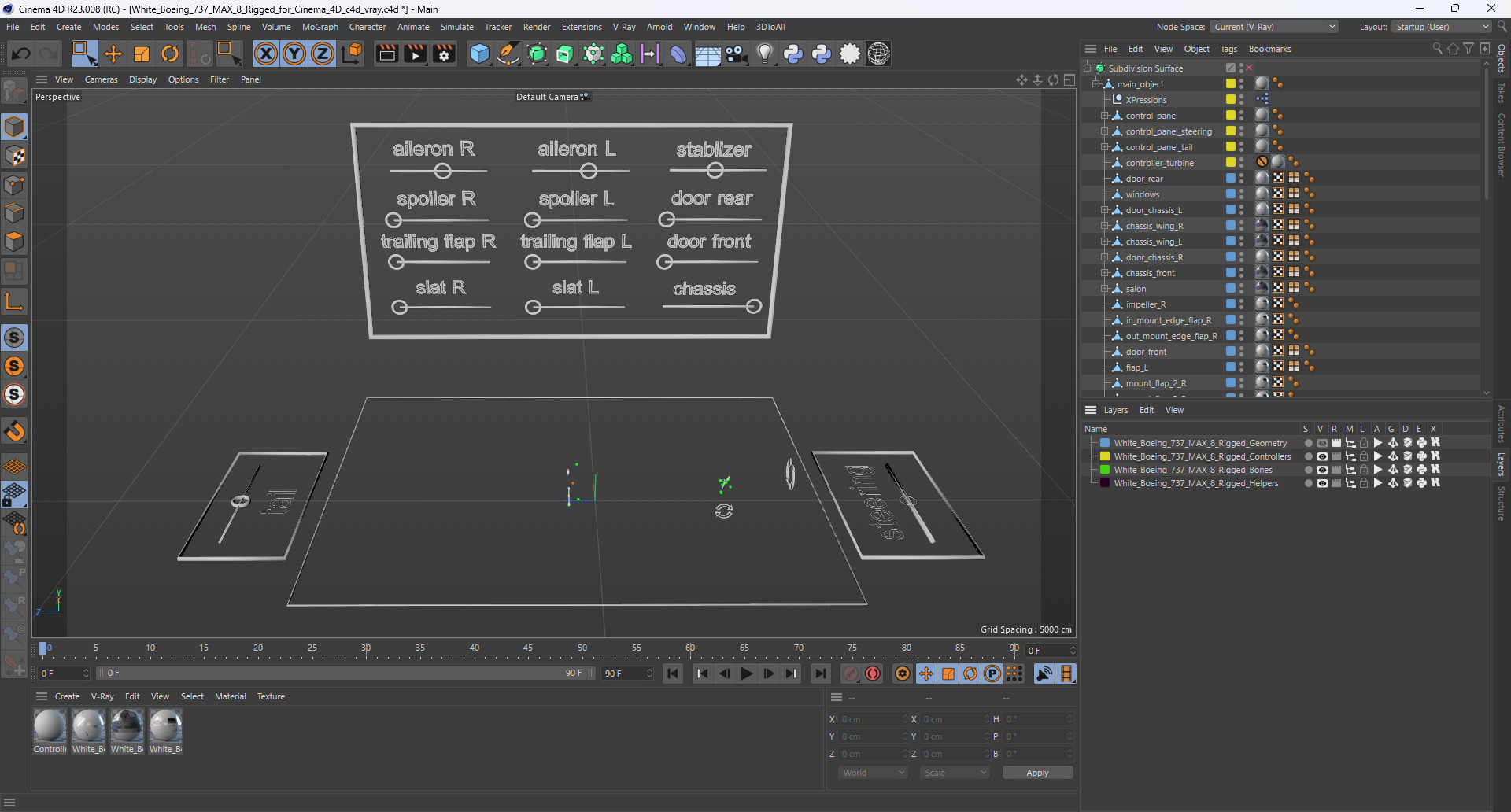Image resolution: width=1511 pixels, height=812 pixels.
Task: Open the Node Space dropdown
Action: coord(1274,27)
